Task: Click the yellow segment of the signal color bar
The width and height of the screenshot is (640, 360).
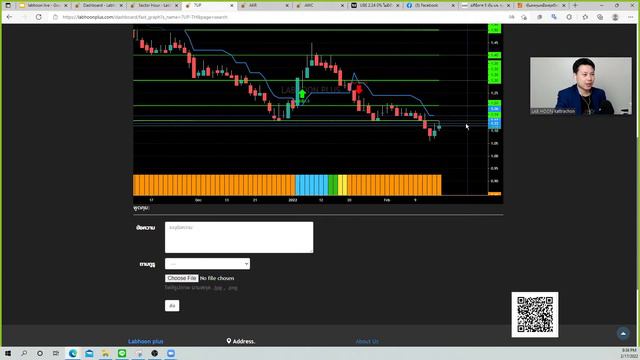Action: pyautogui.click(x=342, y=185)
